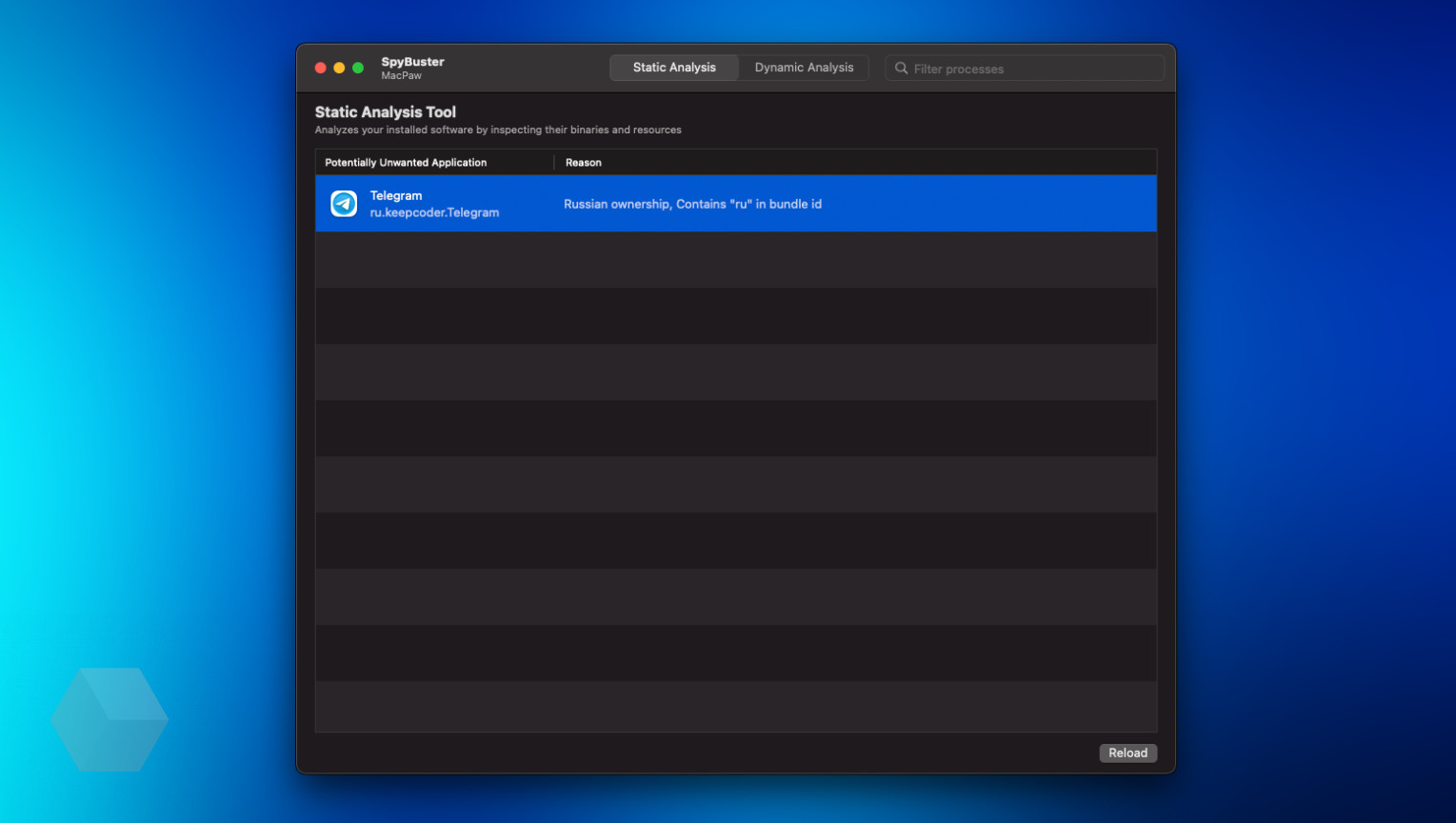This screenshot has width=1456, height=823.
Task: Click the SpyBuster window title
Action: (x=412, y=62)
